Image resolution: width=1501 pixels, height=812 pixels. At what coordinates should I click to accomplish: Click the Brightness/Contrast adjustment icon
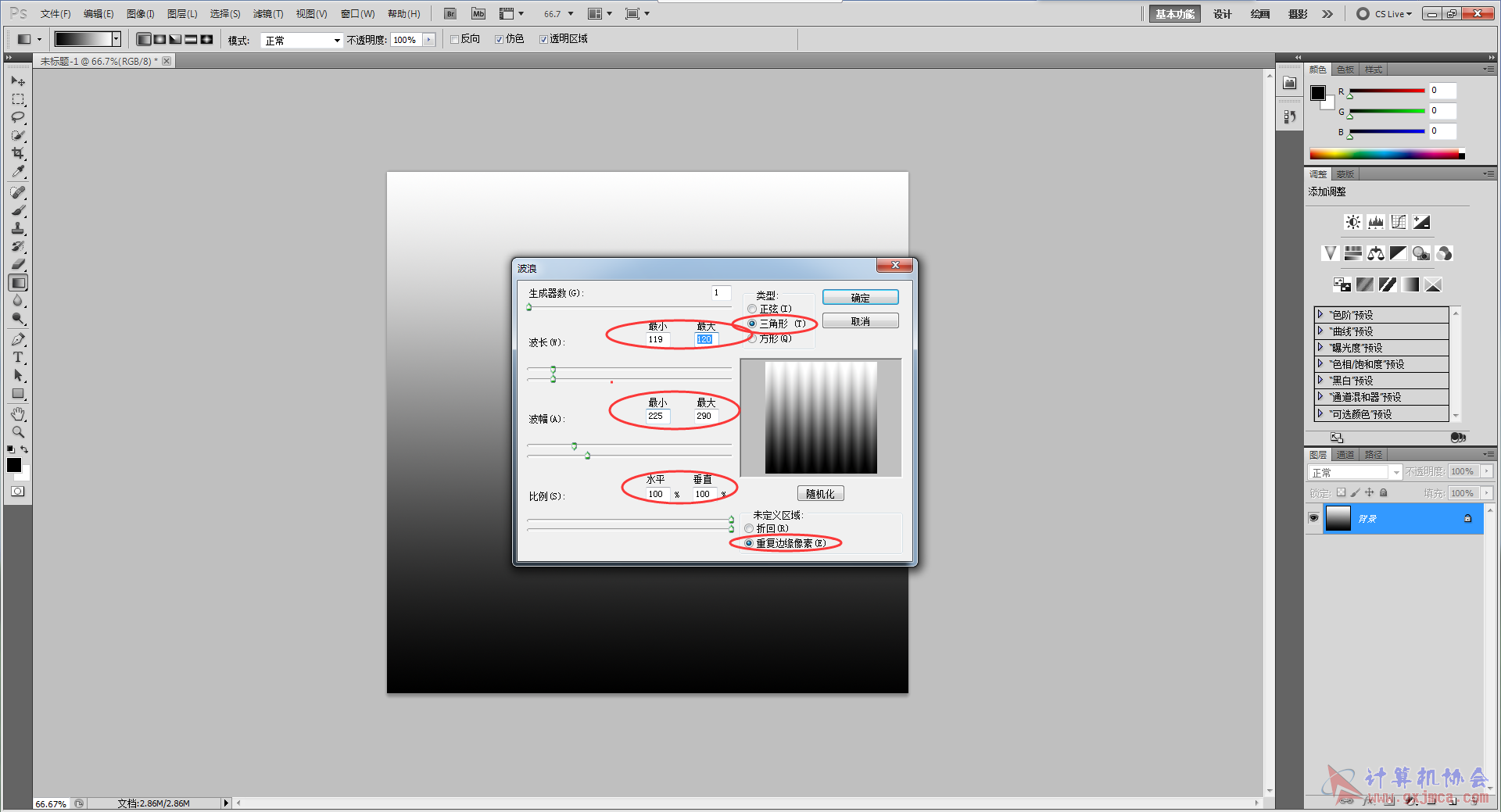click(1352, 222)
